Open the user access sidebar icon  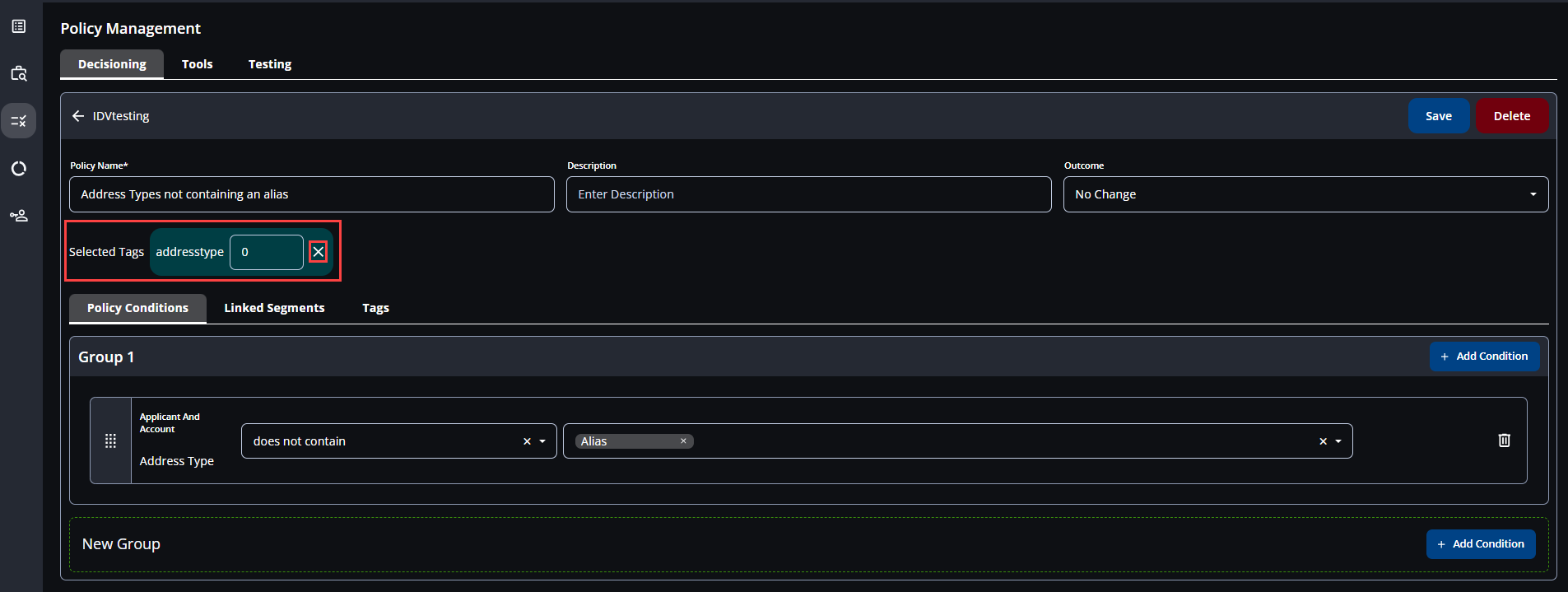(19, 216)
